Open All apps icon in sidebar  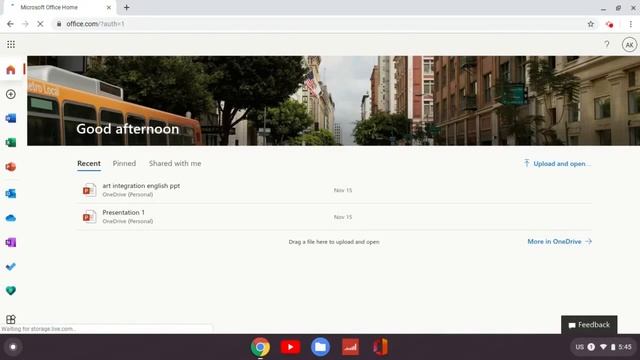point(11,319)
